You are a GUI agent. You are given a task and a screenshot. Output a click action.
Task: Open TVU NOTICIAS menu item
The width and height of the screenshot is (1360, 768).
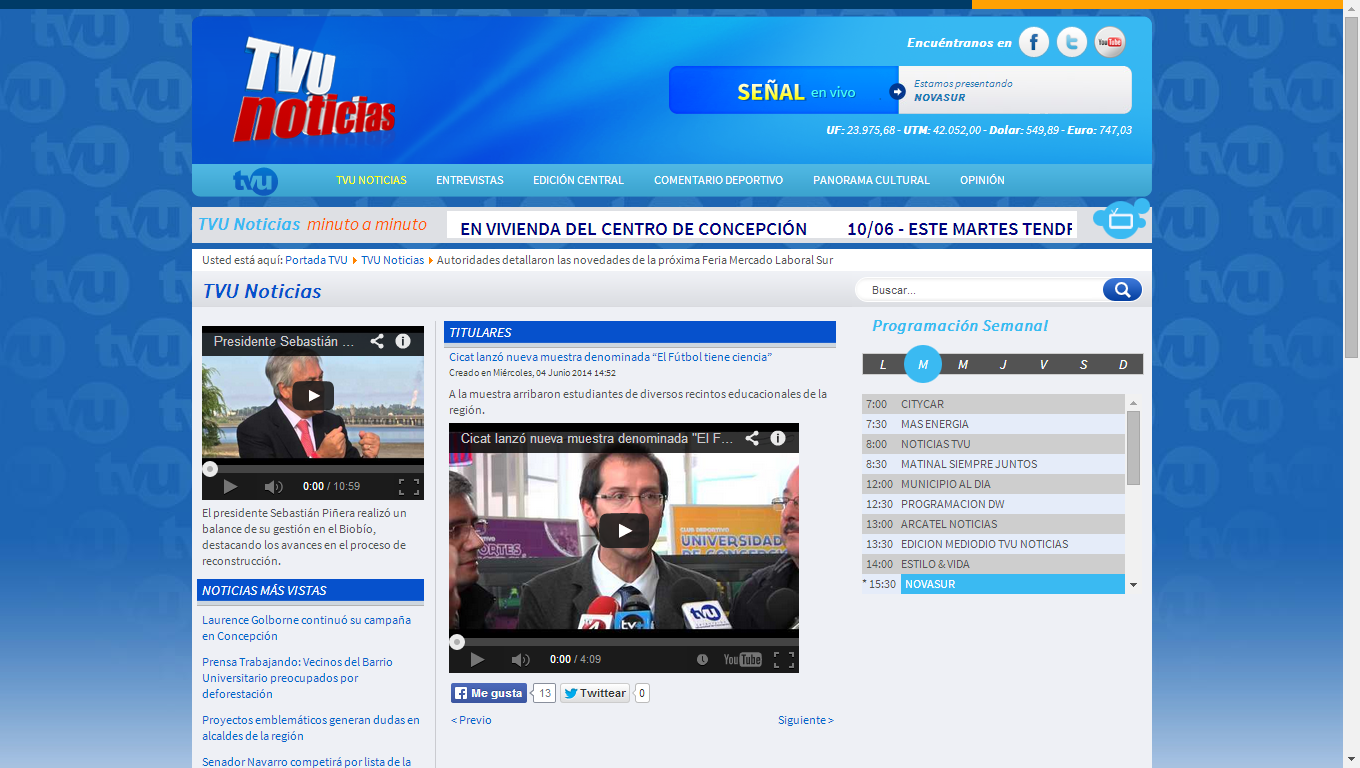pyautogui.click(x=371, y=181)
